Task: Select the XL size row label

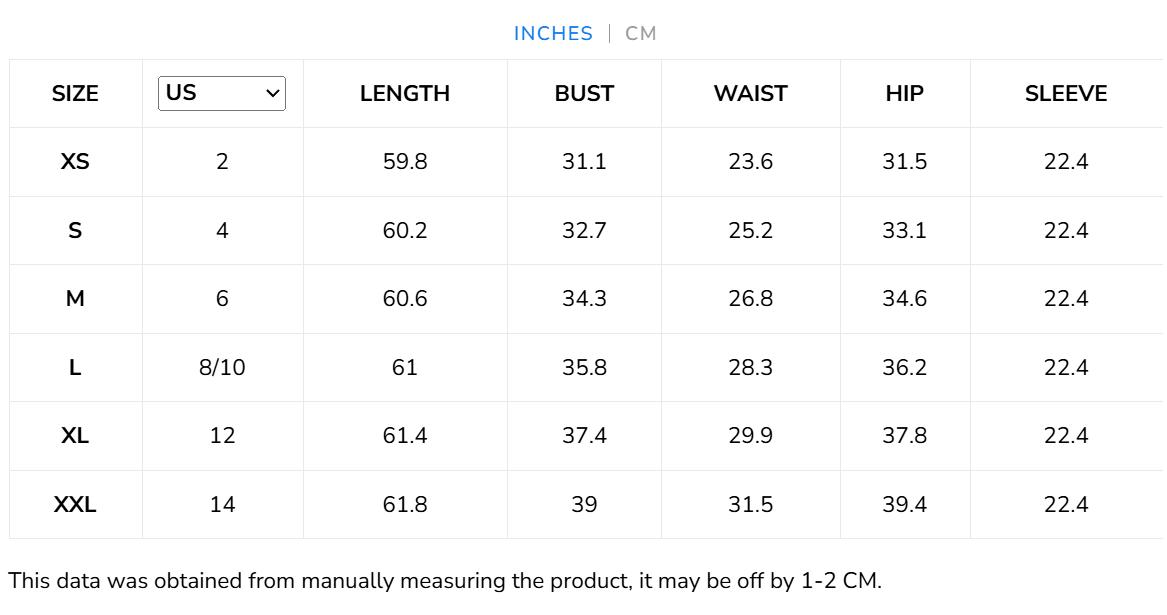Action: point(75,436)
